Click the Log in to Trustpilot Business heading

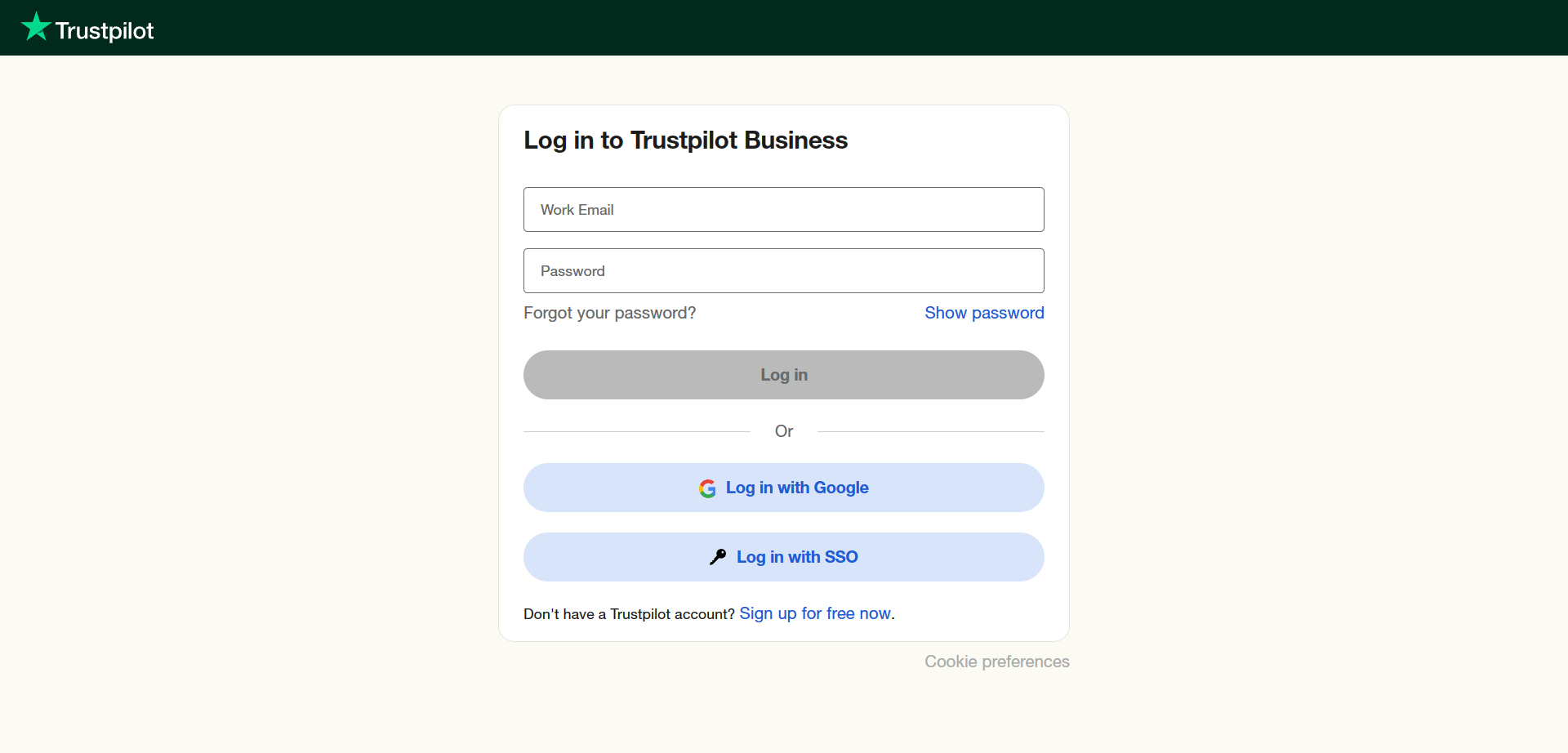click(x=686, y=140)
